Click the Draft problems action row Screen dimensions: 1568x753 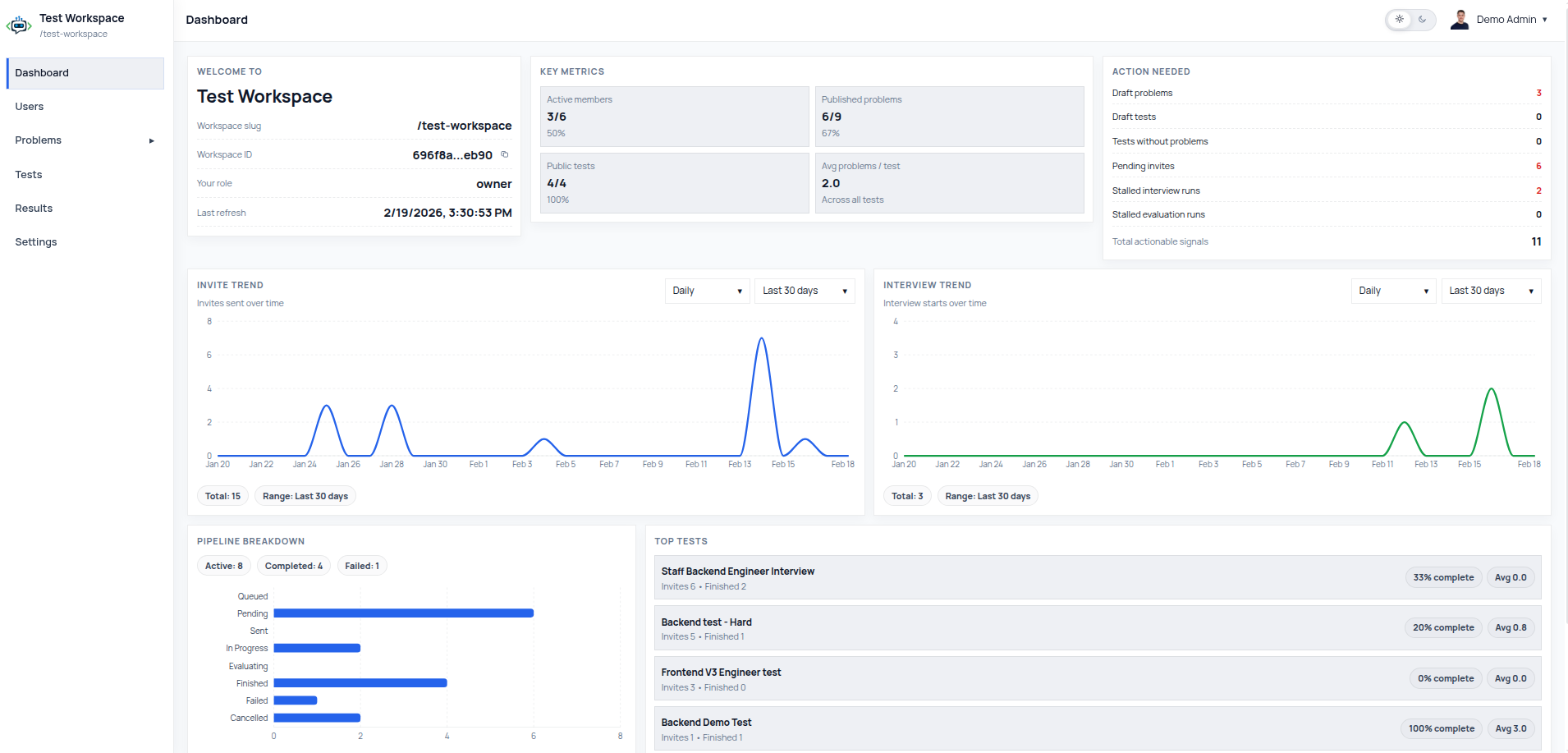tap(1327, 93)
